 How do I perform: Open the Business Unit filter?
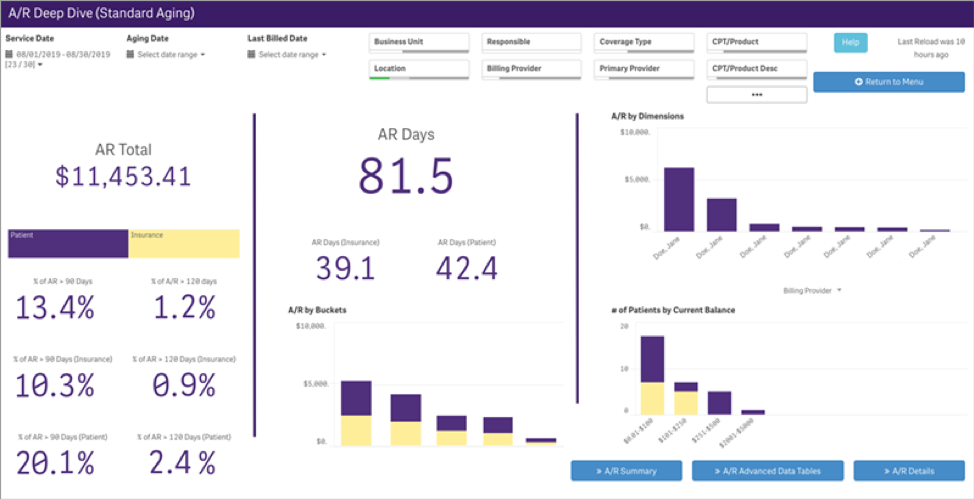click(x=419, y=42)
